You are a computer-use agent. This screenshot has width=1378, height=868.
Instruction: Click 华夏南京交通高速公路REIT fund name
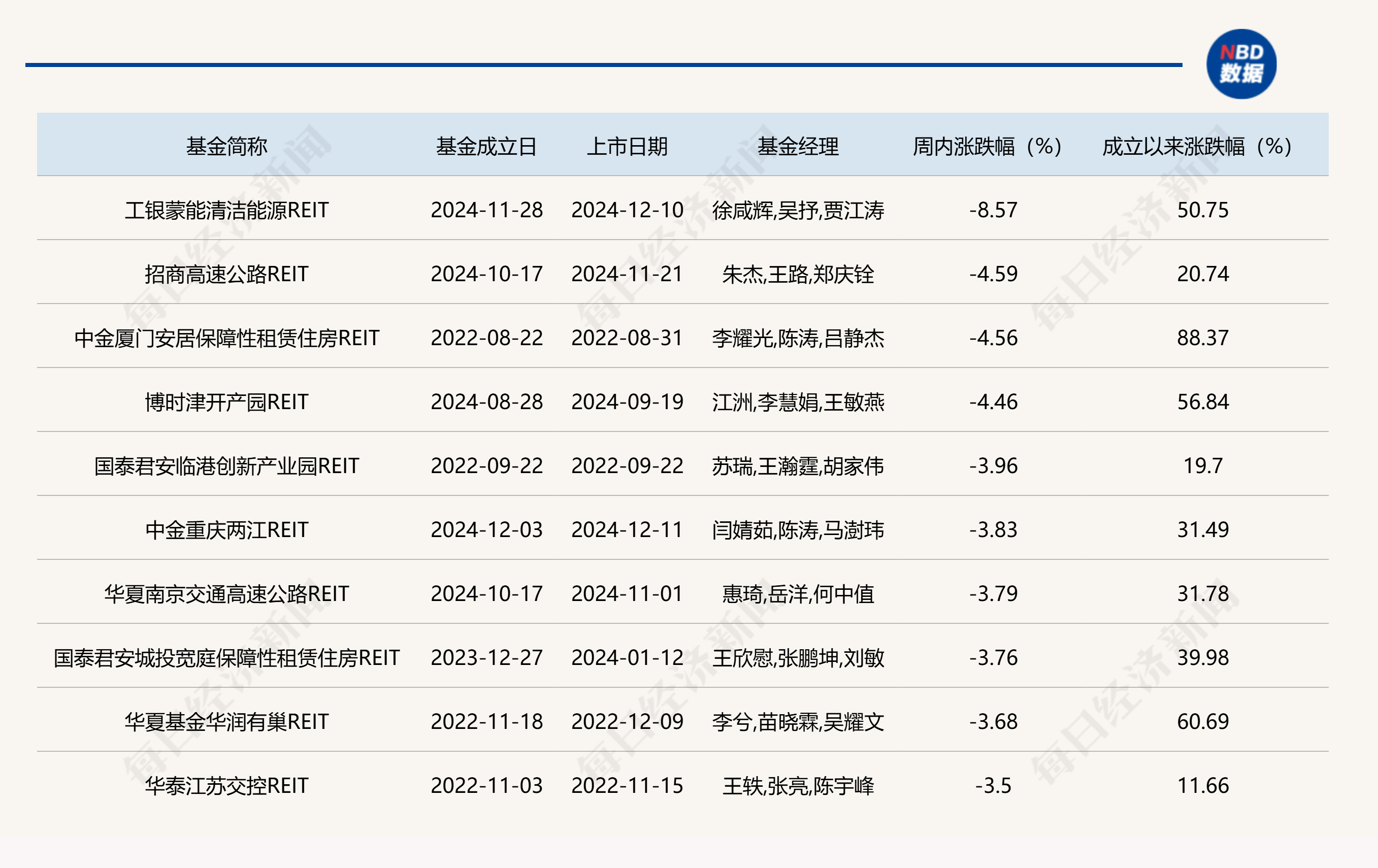(226, 594)
